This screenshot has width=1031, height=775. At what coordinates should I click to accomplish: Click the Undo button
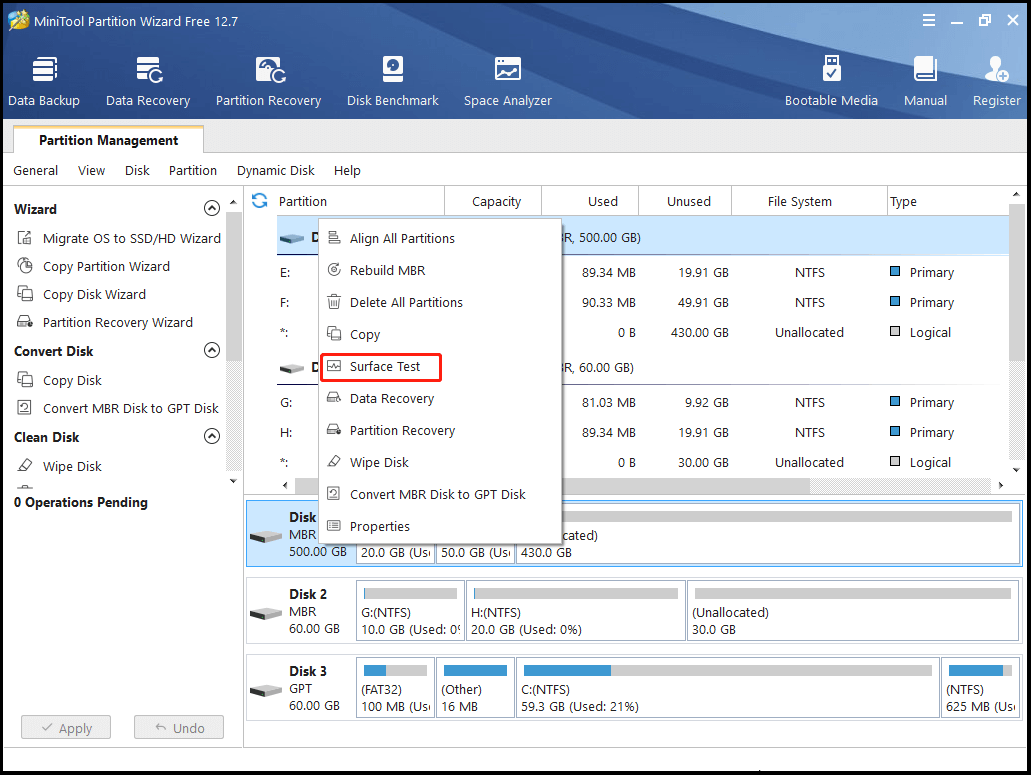point(179,728)
